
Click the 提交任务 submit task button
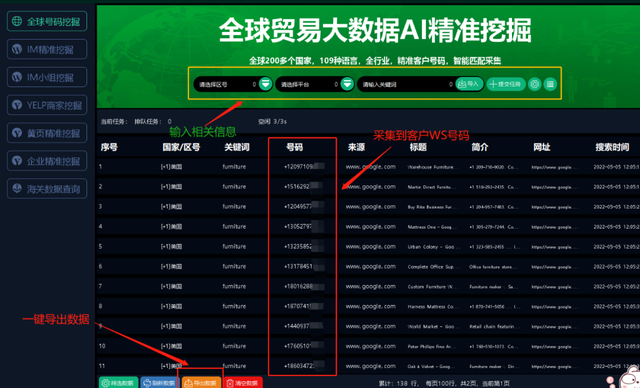[x=506, y=84]
